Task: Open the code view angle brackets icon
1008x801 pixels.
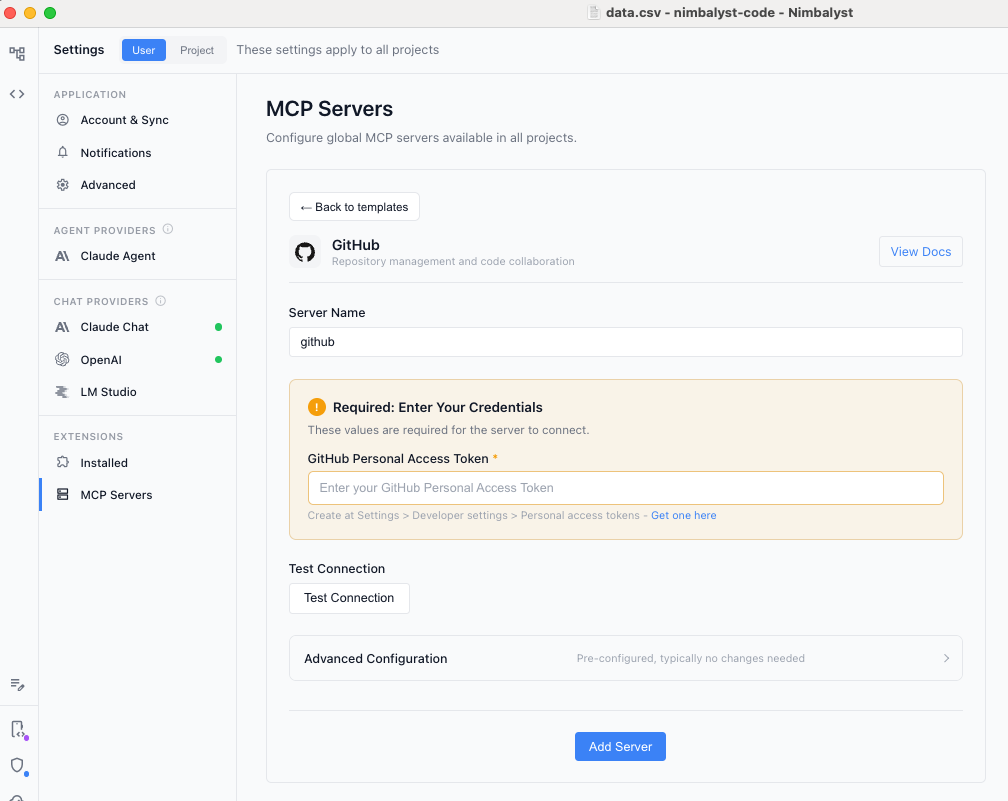Action: coord(17,94)
